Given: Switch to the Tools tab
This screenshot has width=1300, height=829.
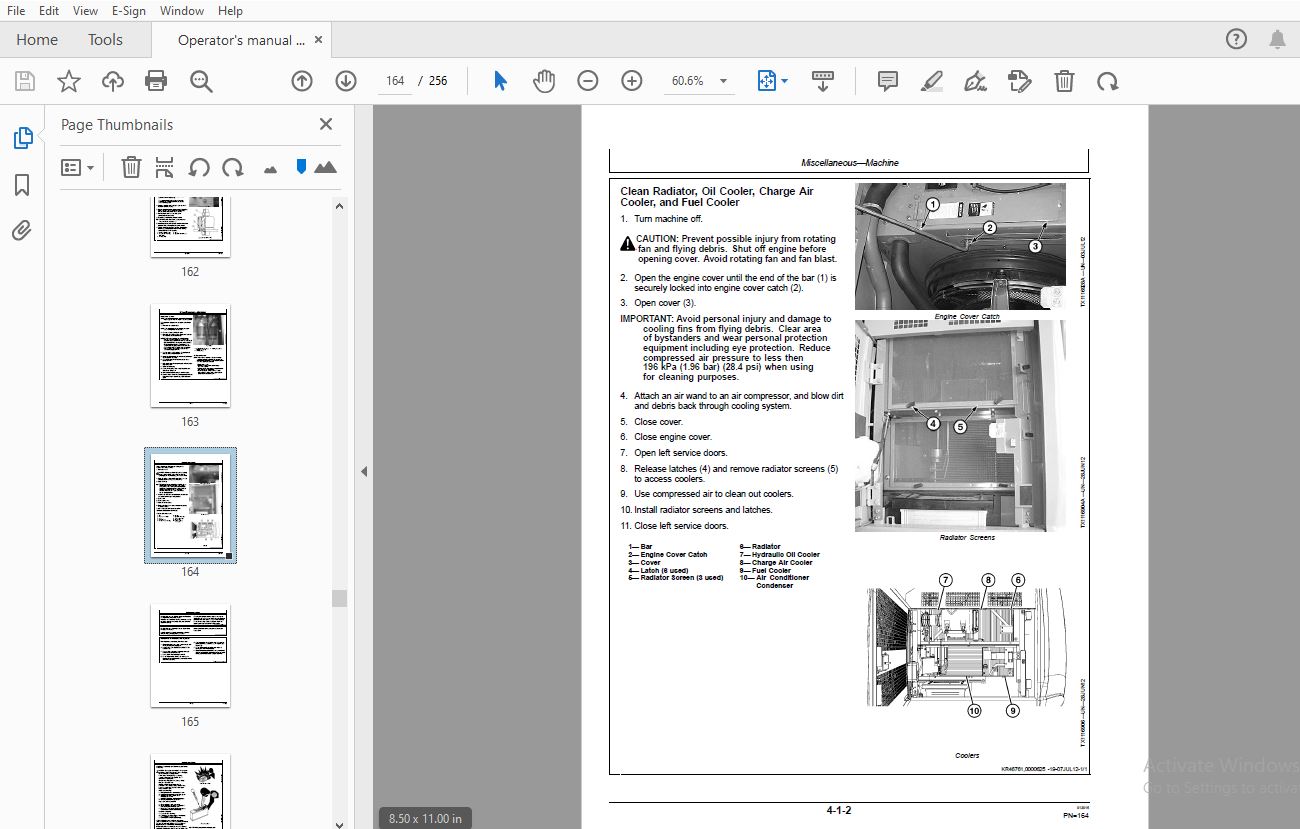Looking at the screenshot, I should click(105, 40).
